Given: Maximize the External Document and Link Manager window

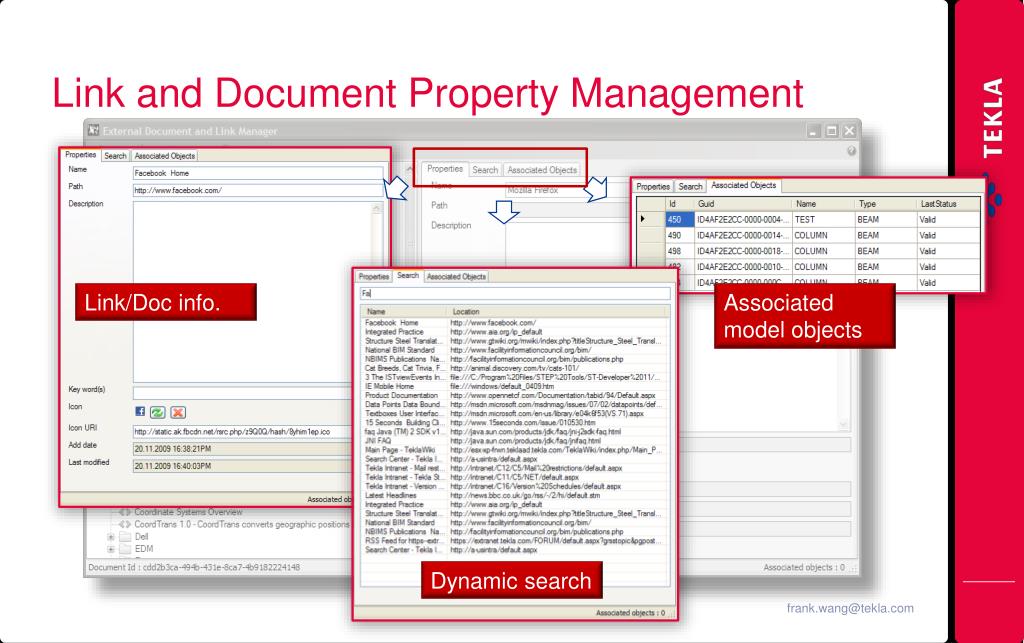Looking at the screenshot, I should click(831, 131).
